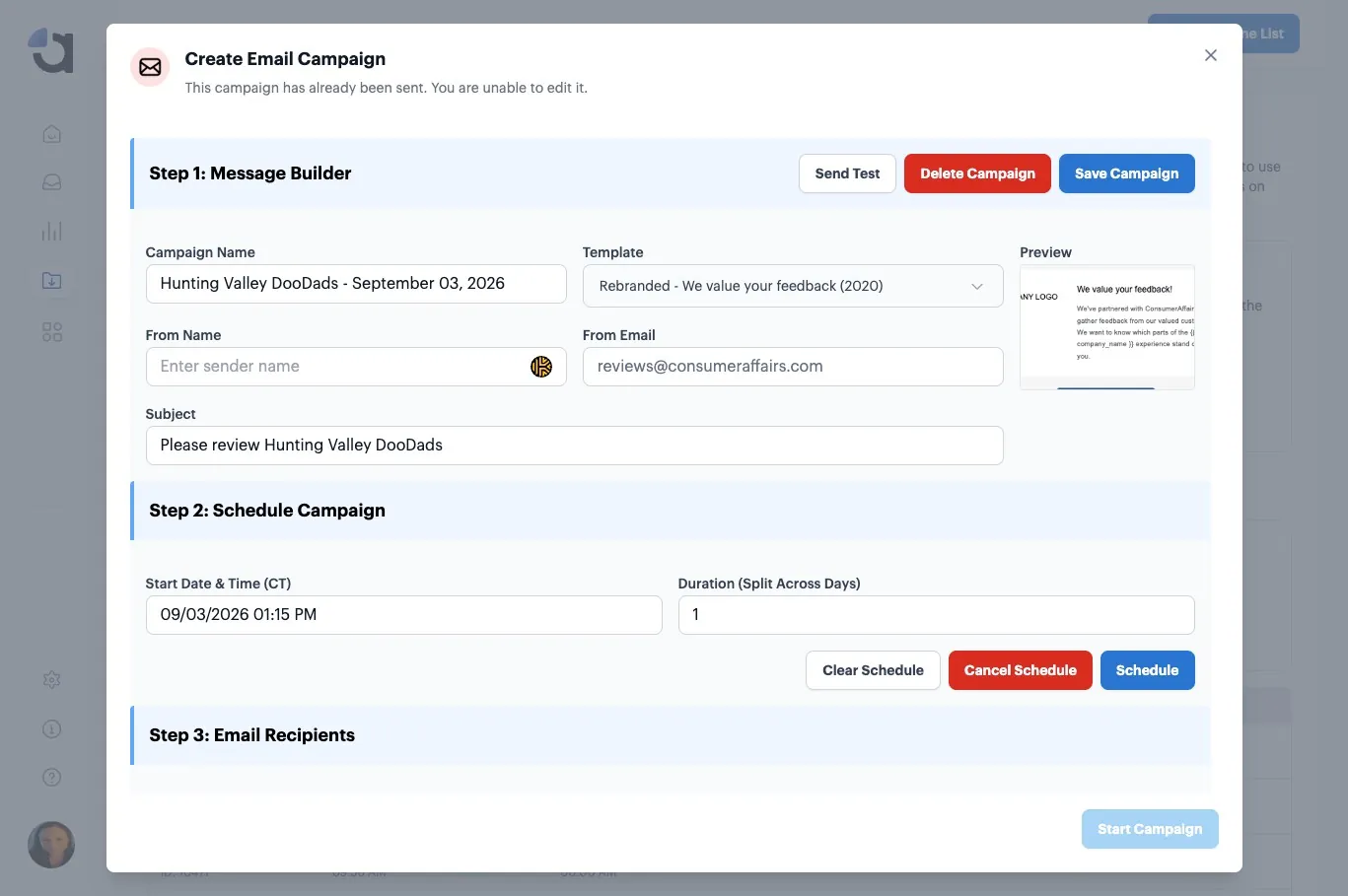Click the email template preview thumbnail

[x=1107, y=327]
